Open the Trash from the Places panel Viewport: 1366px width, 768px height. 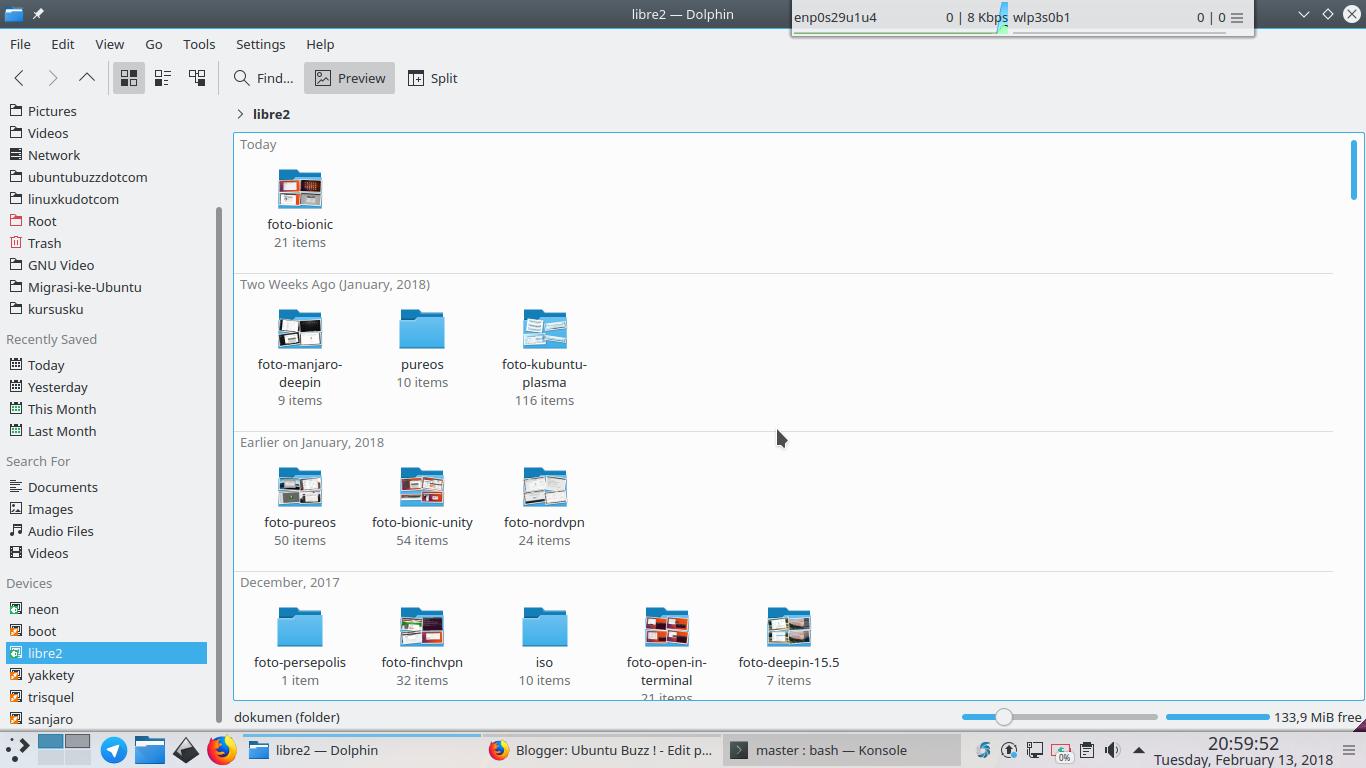(44, 243)
